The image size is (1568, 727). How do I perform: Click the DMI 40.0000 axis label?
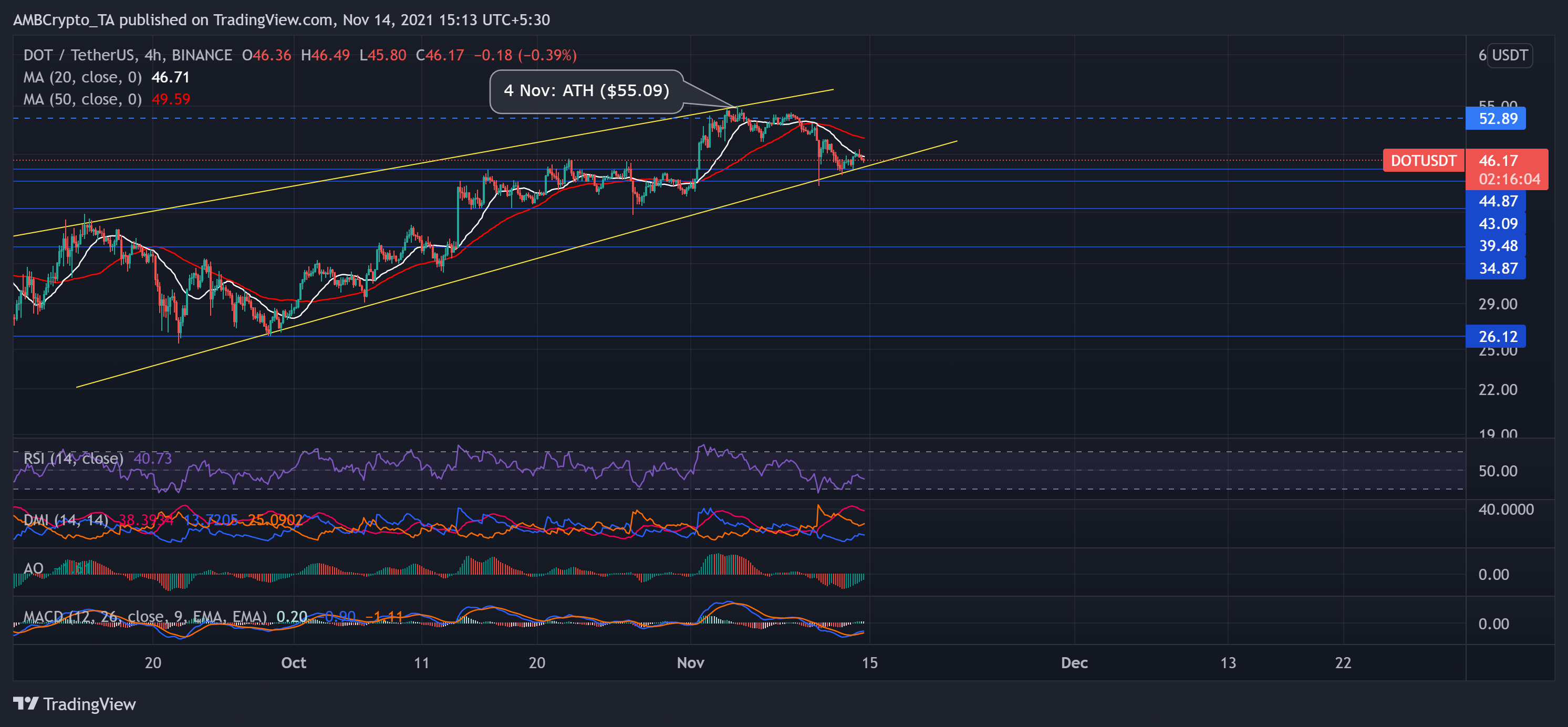coord(1506,510)
